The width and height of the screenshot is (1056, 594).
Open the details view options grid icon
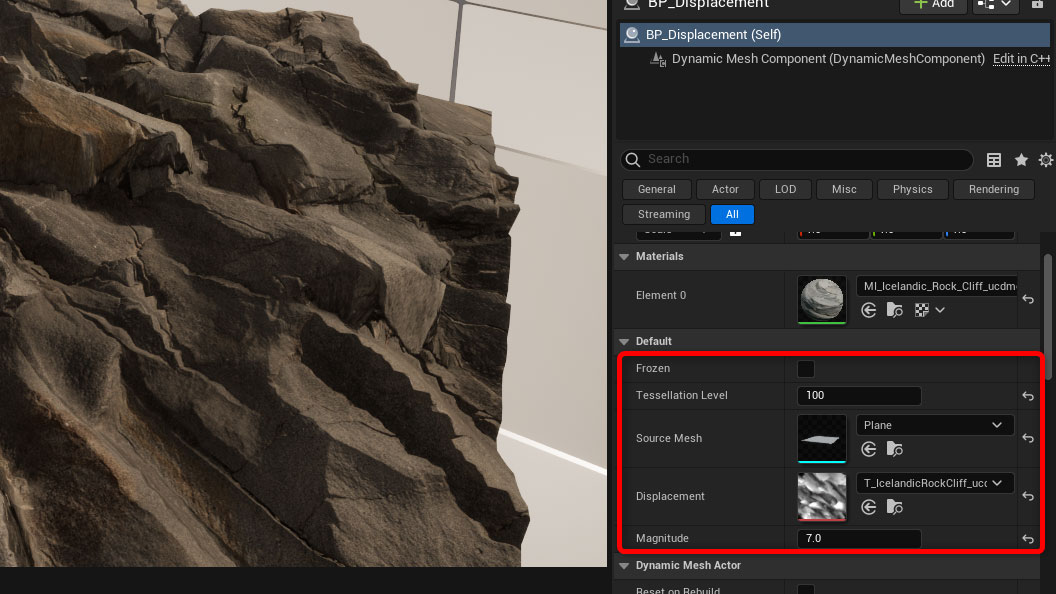(x=994, y=160)
